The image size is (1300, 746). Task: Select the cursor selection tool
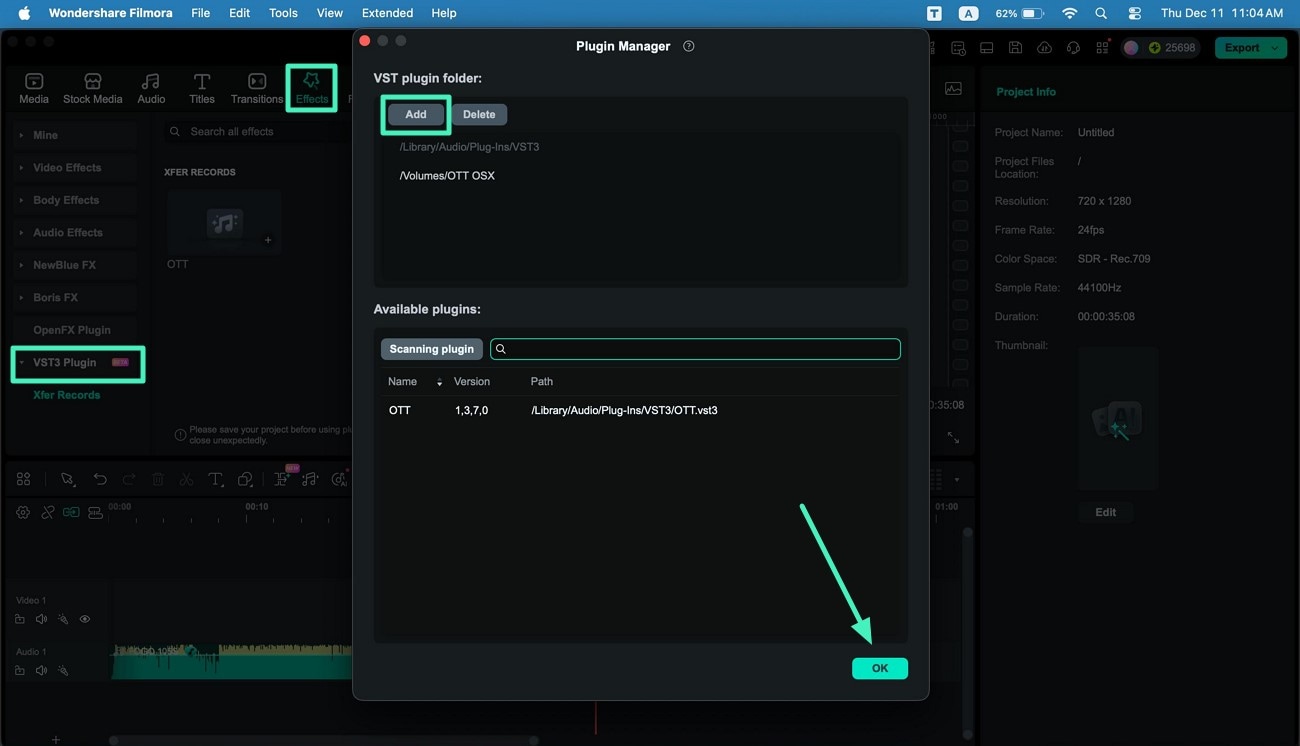click(68, 479)
